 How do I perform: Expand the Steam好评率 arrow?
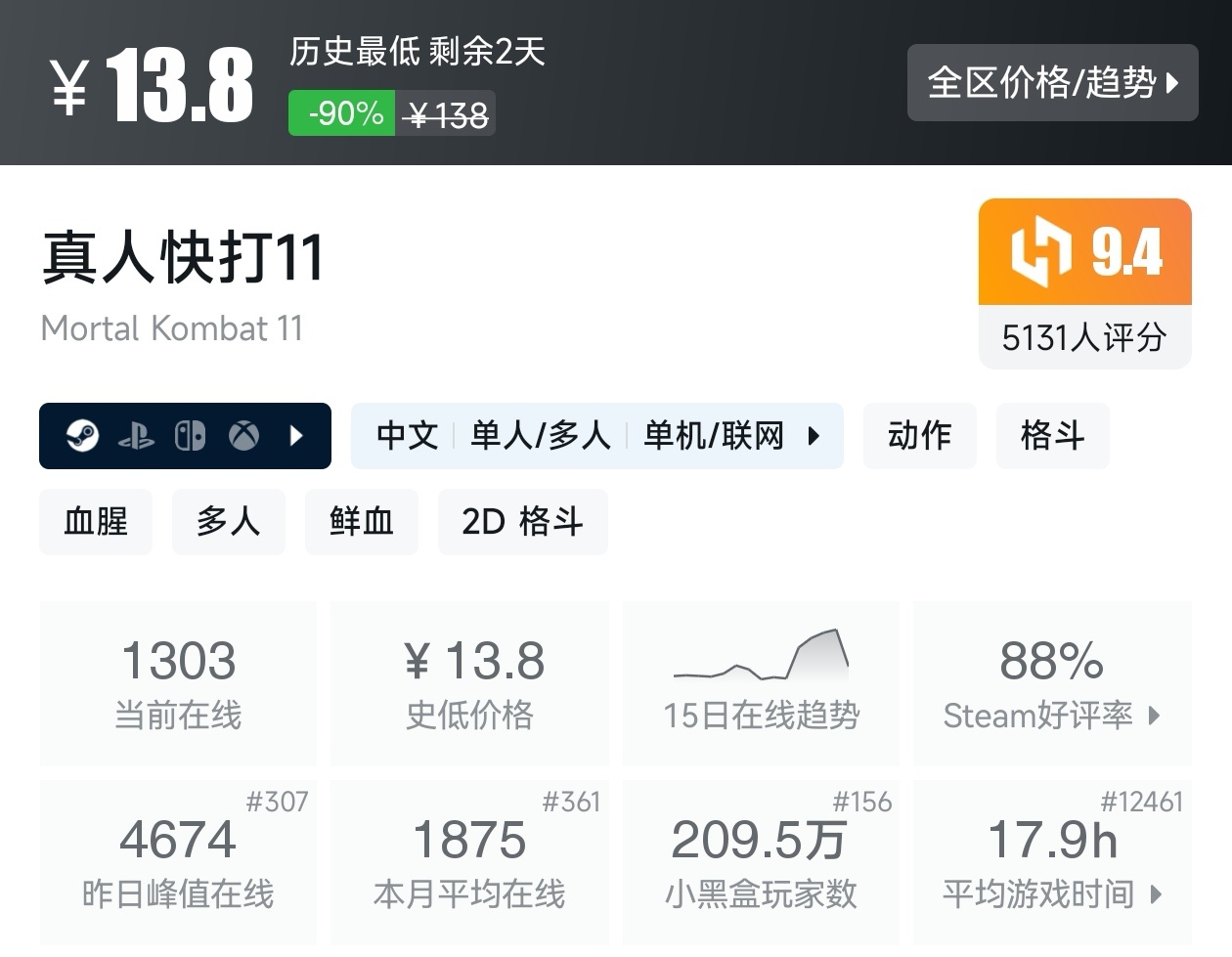(x=1155, y=716)
